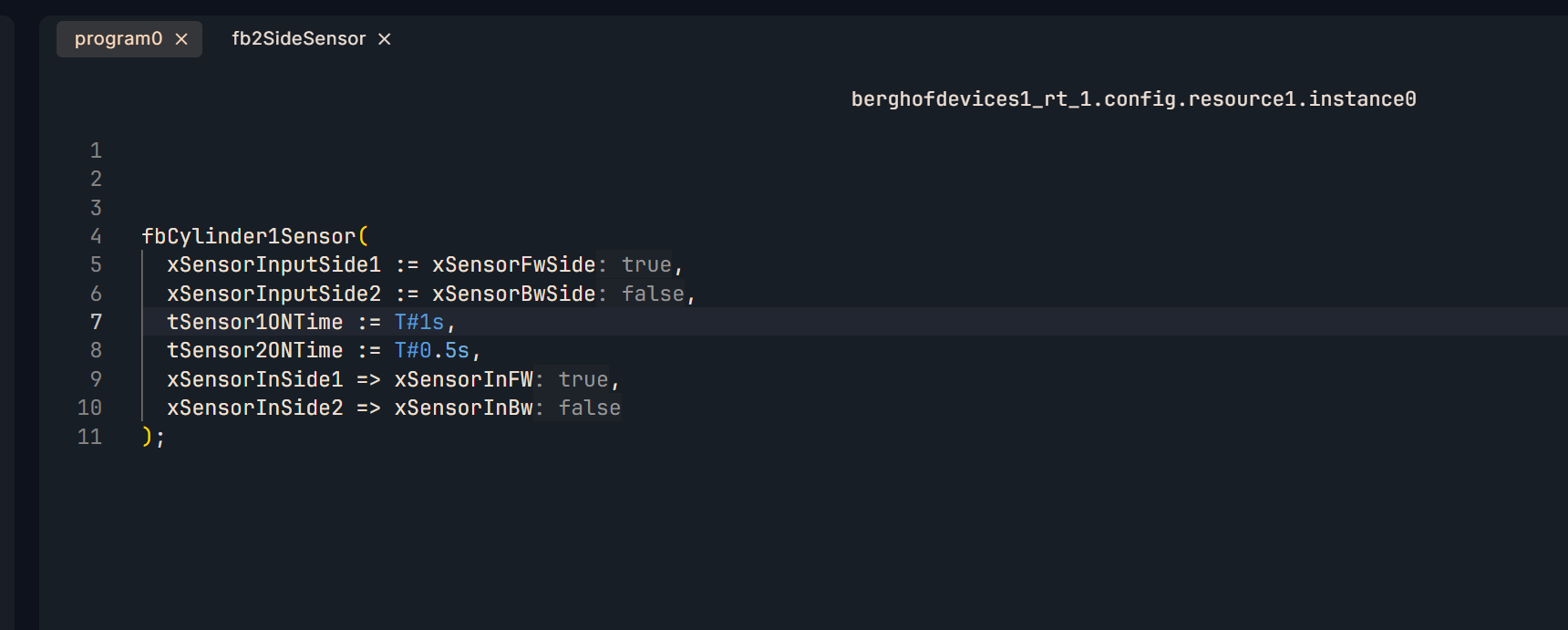Screen dimensions: 1568x630
Task: Click the berghofdevices1_rt_1 instance path label
Action: pos(1133,99)
